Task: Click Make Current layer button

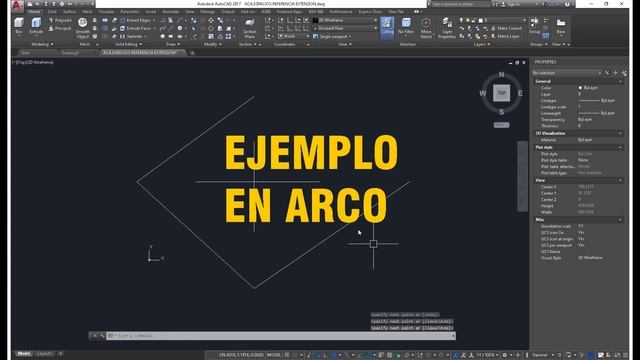Action: (x=506, y=28)
